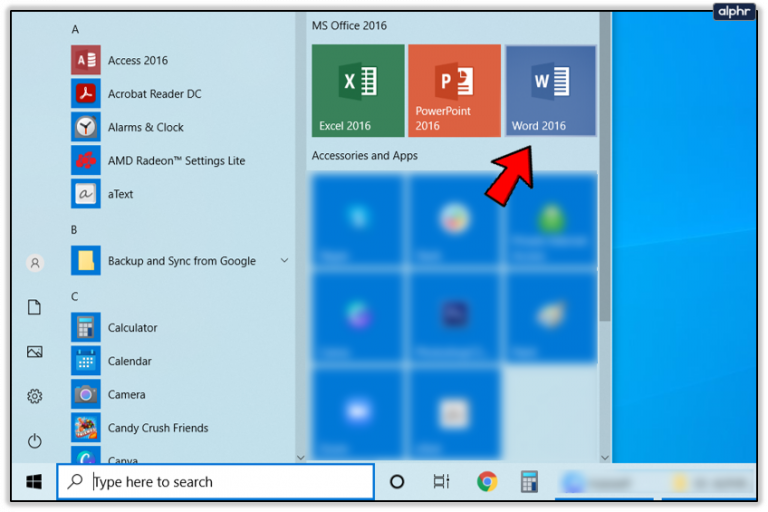Open Alarms & Clock app
The height and width of the screenshot is (512, 768).
(x=181, y=127)
